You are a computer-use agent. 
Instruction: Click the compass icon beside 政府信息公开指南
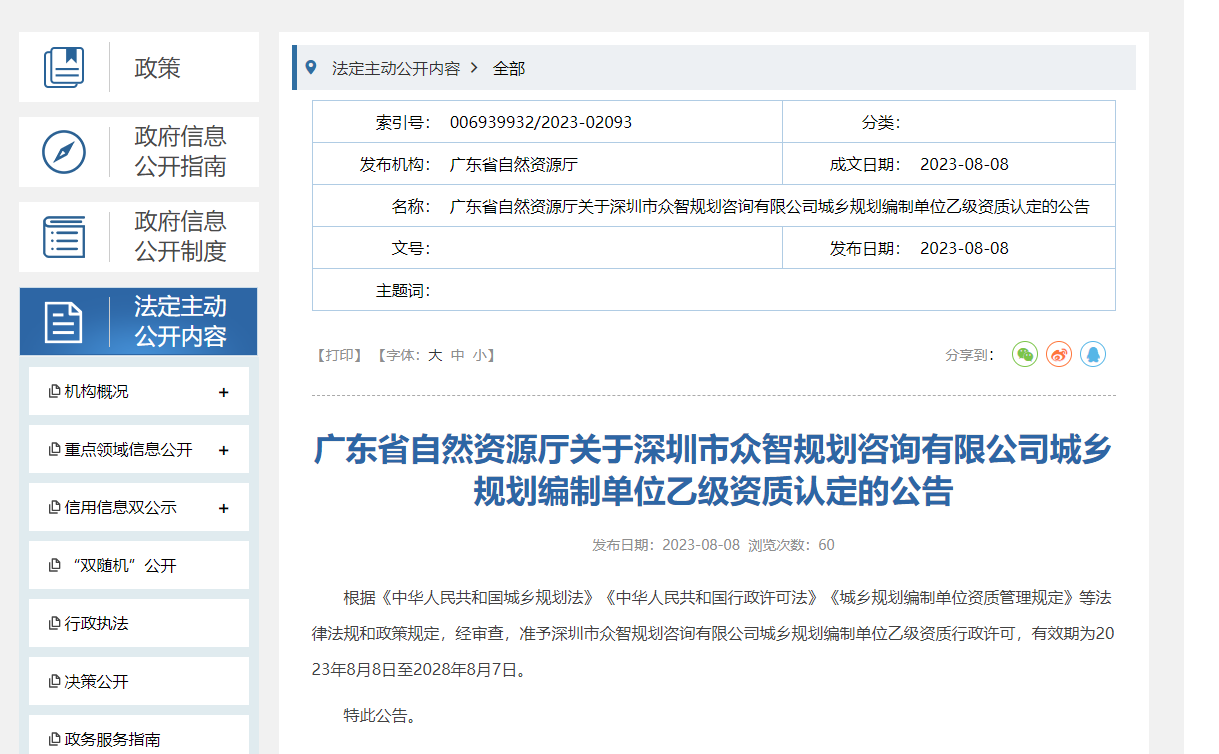click(64, 151)
